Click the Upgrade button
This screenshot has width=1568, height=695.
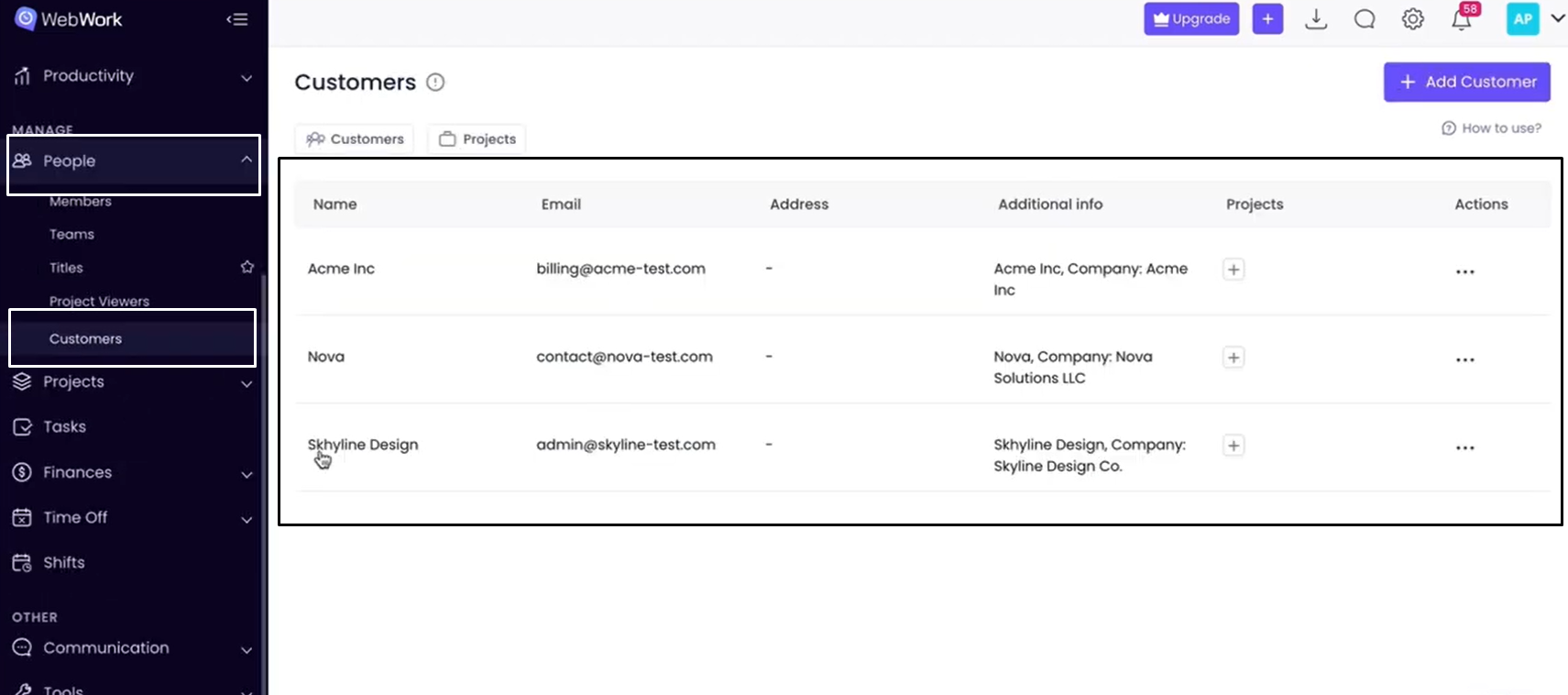click(x=1190, y=19)
